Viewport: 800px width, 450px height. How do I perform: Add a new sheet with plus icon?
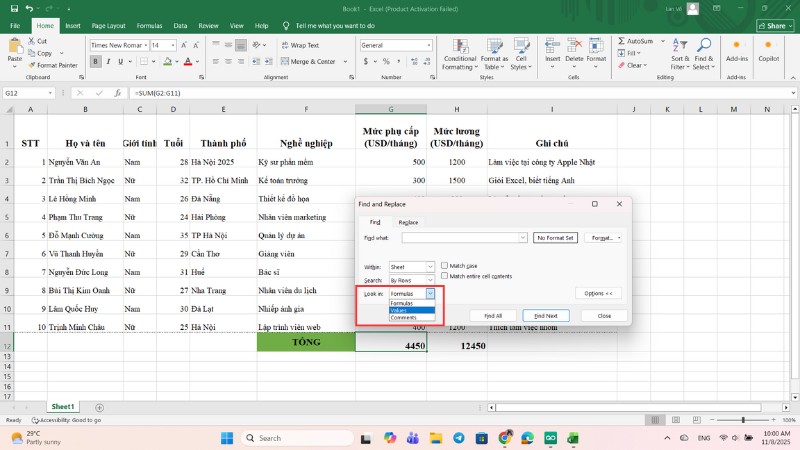point(99,407)
